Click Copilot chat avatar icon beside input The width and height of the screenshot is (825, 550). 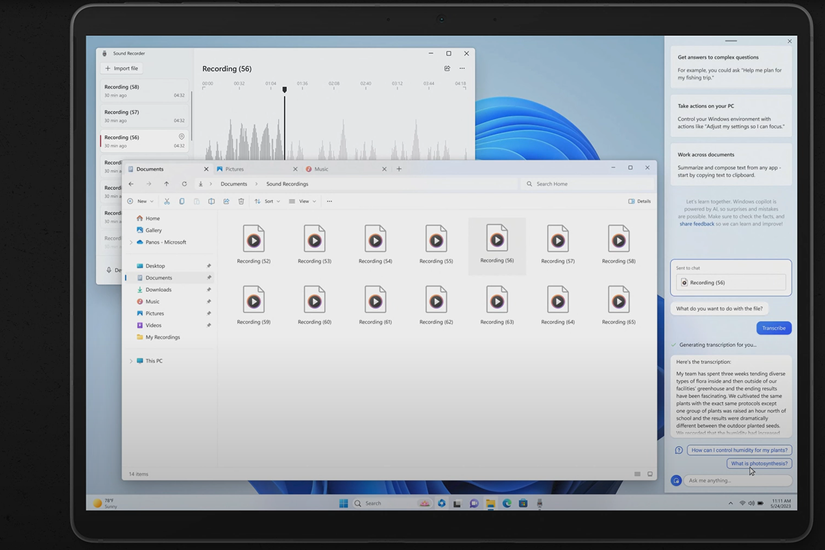(x=676, y=481)
